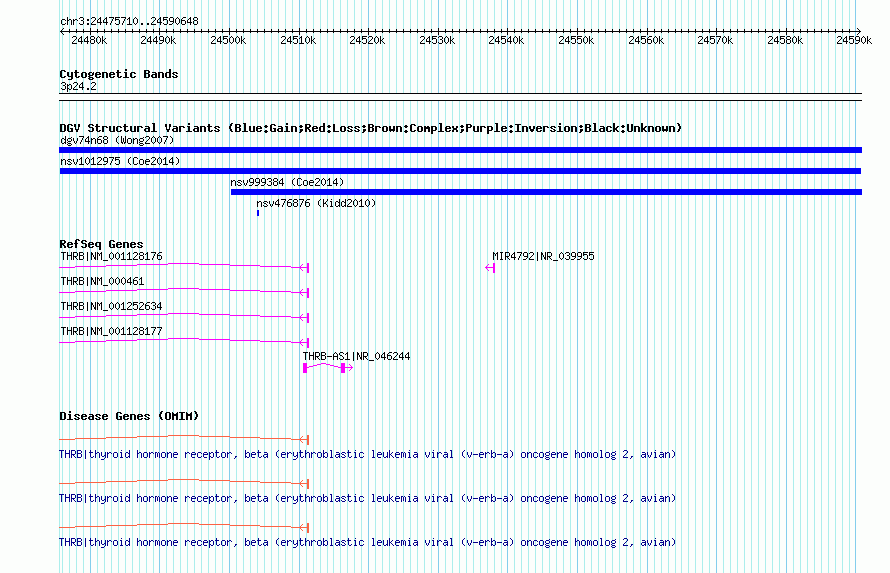This screenshot has width=890, height=573.
Task: Click the 24590k ruler tick label
Action: click(854, 40)
